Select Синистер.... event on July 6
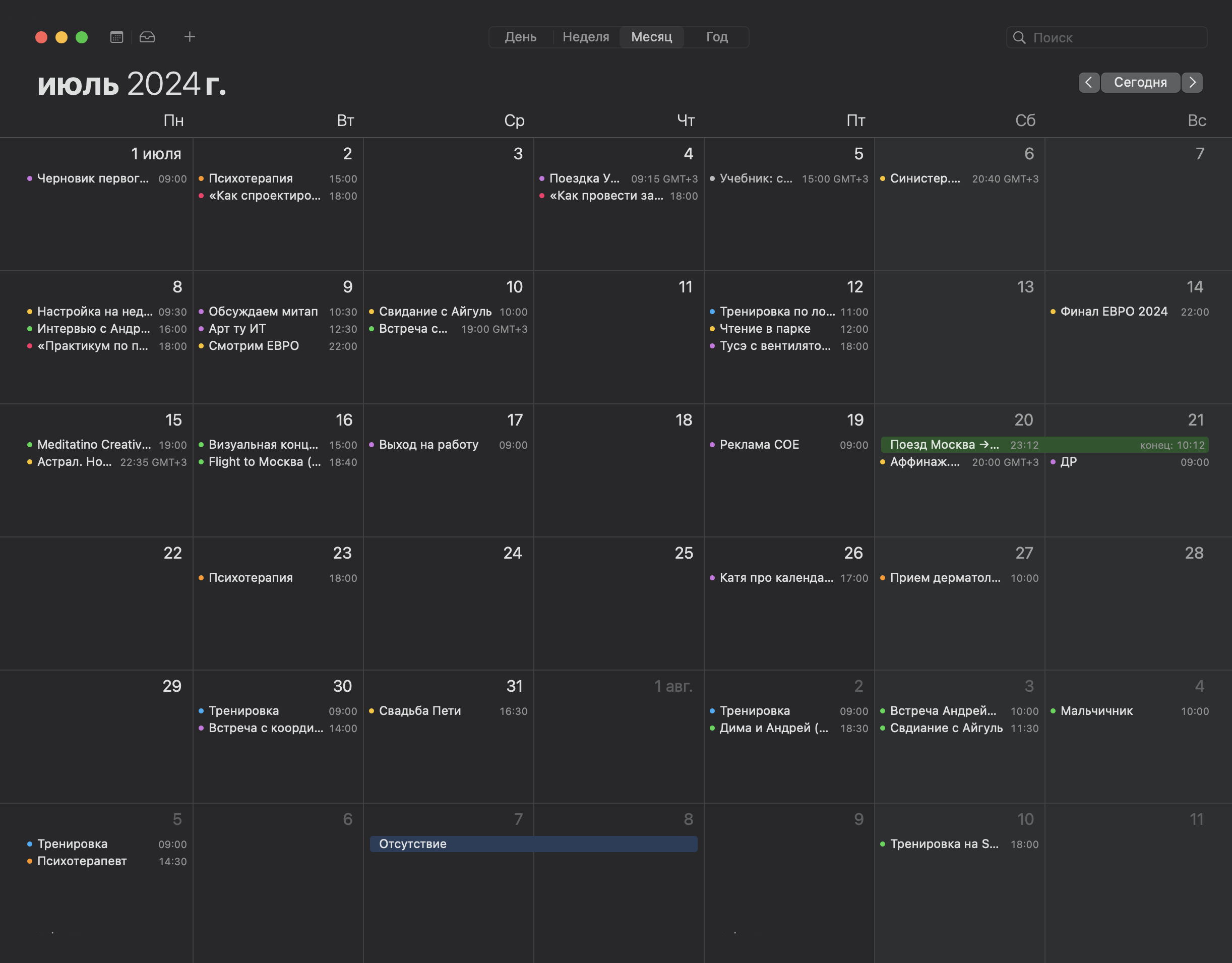The height and width of the screenshot is (963, 1232). 959,178
